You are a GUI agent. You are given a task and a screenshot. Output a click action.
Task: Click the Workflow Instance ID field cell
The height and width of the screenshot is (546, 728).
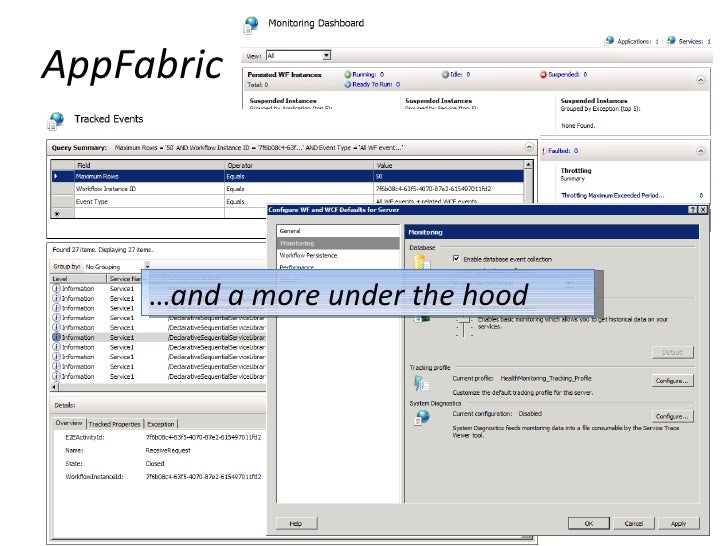point(149,188)
